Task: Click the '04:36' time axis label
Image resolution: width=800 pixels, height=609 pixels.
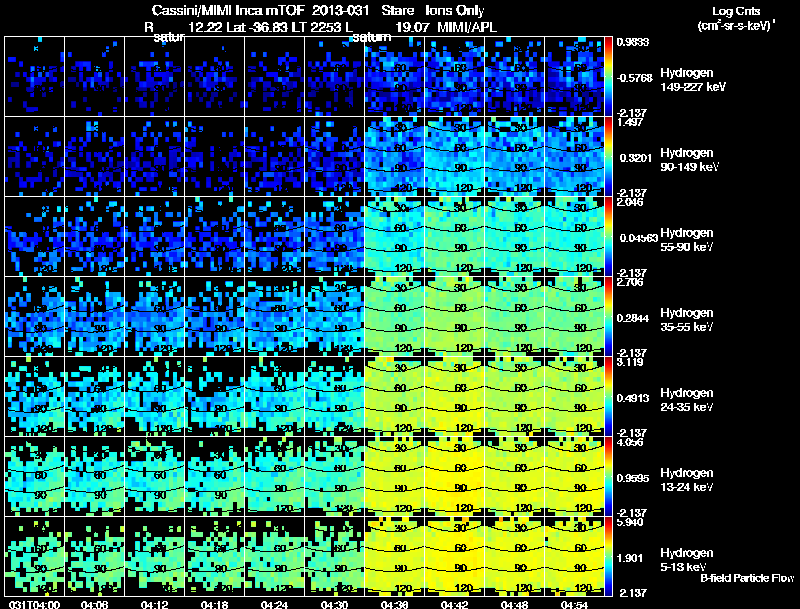Action: tap(394, 604)
